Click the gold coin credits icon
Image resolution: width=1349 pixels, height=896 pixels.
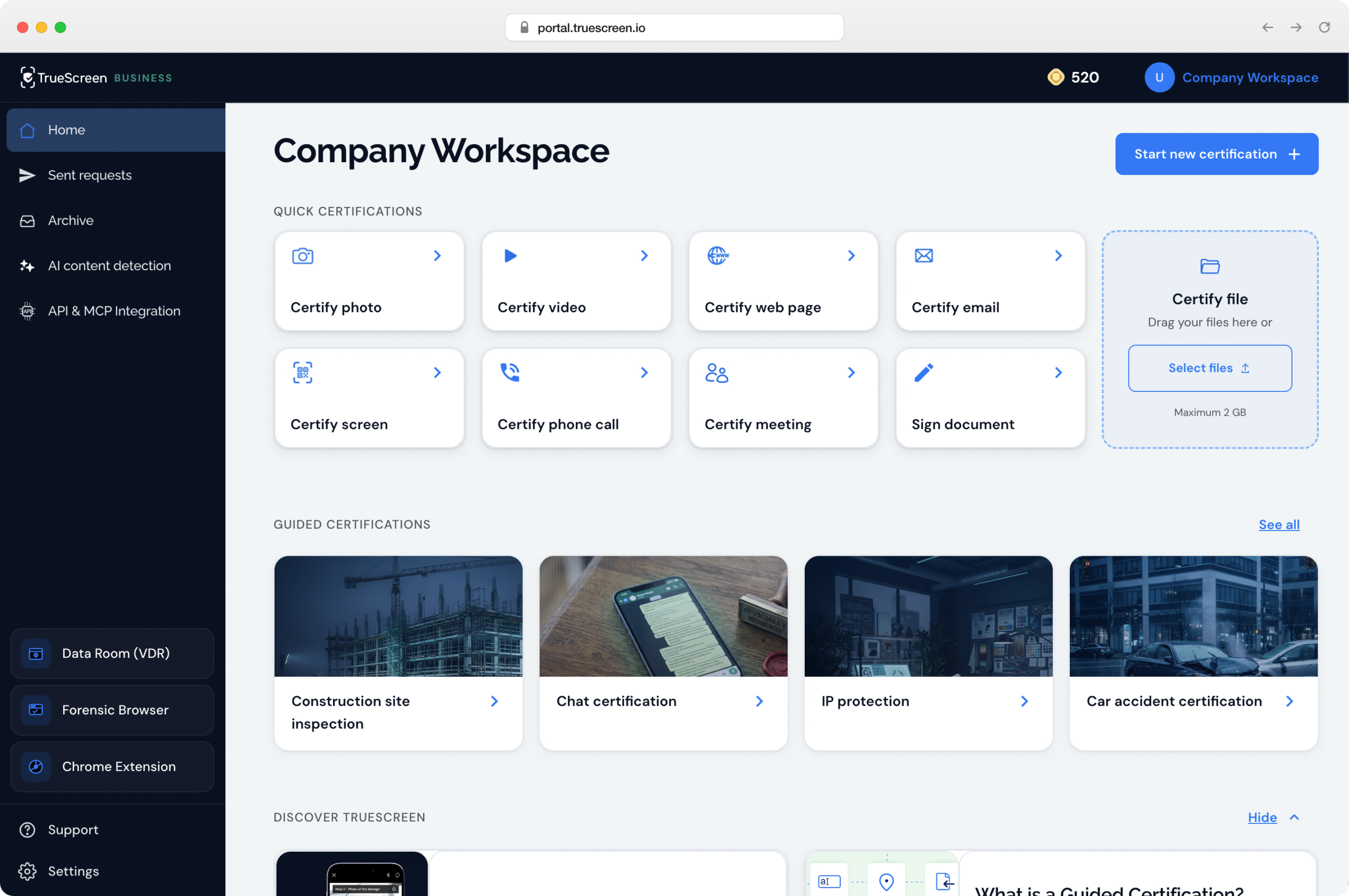pos(1055,77)
